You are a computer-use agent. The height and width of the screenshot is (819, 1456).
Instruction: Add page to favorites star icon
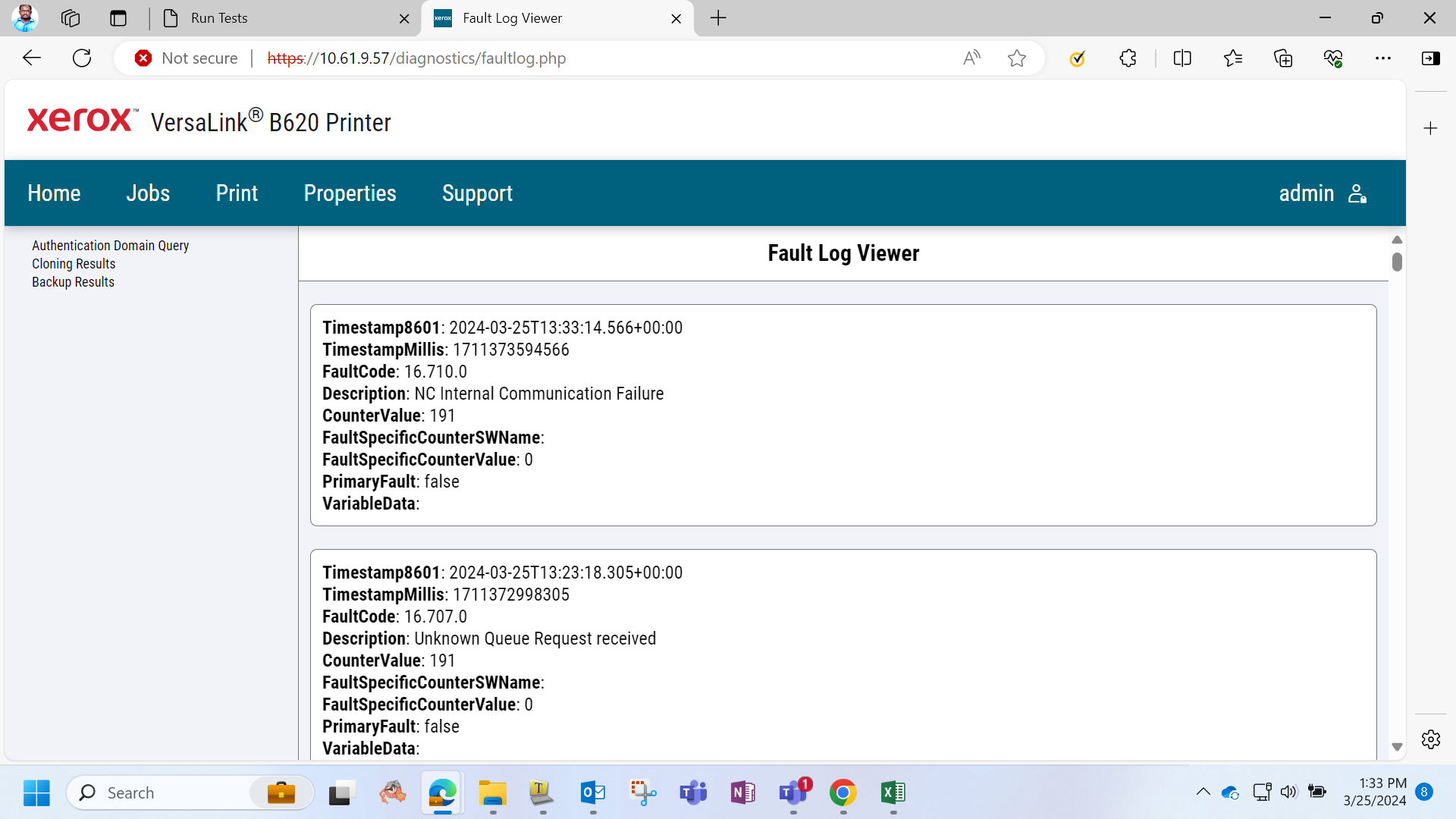[x=1017, y=58]
